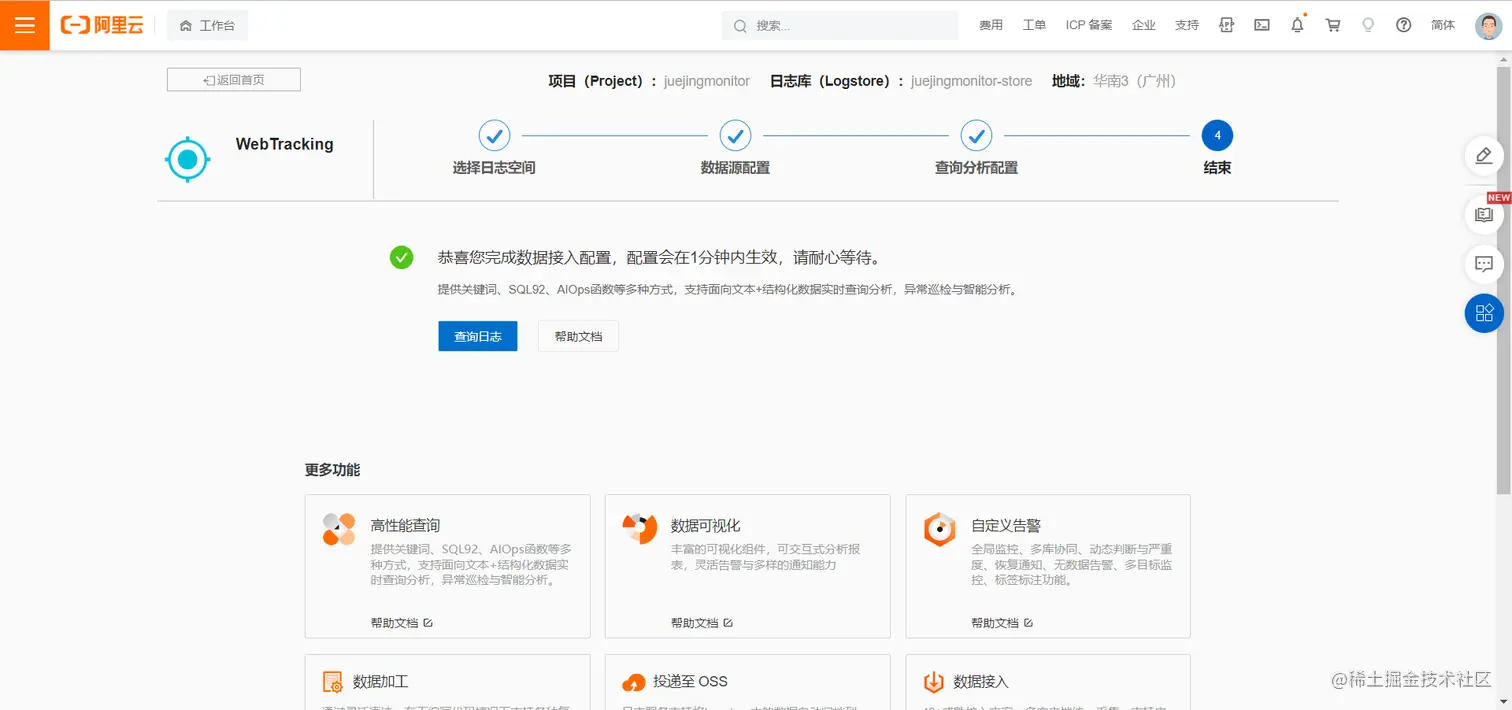Click the WebTracking target icon
Viewport: 1512px width, 710px height.
point(187,159)
